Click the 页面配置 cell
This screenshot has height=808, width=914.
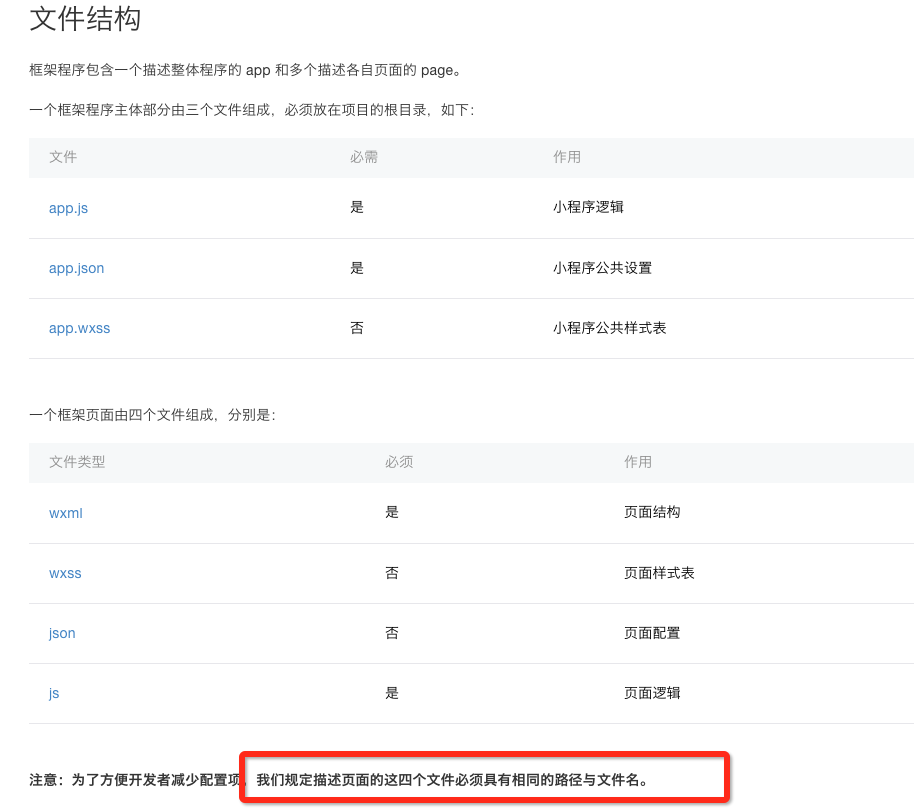[652, 633]
